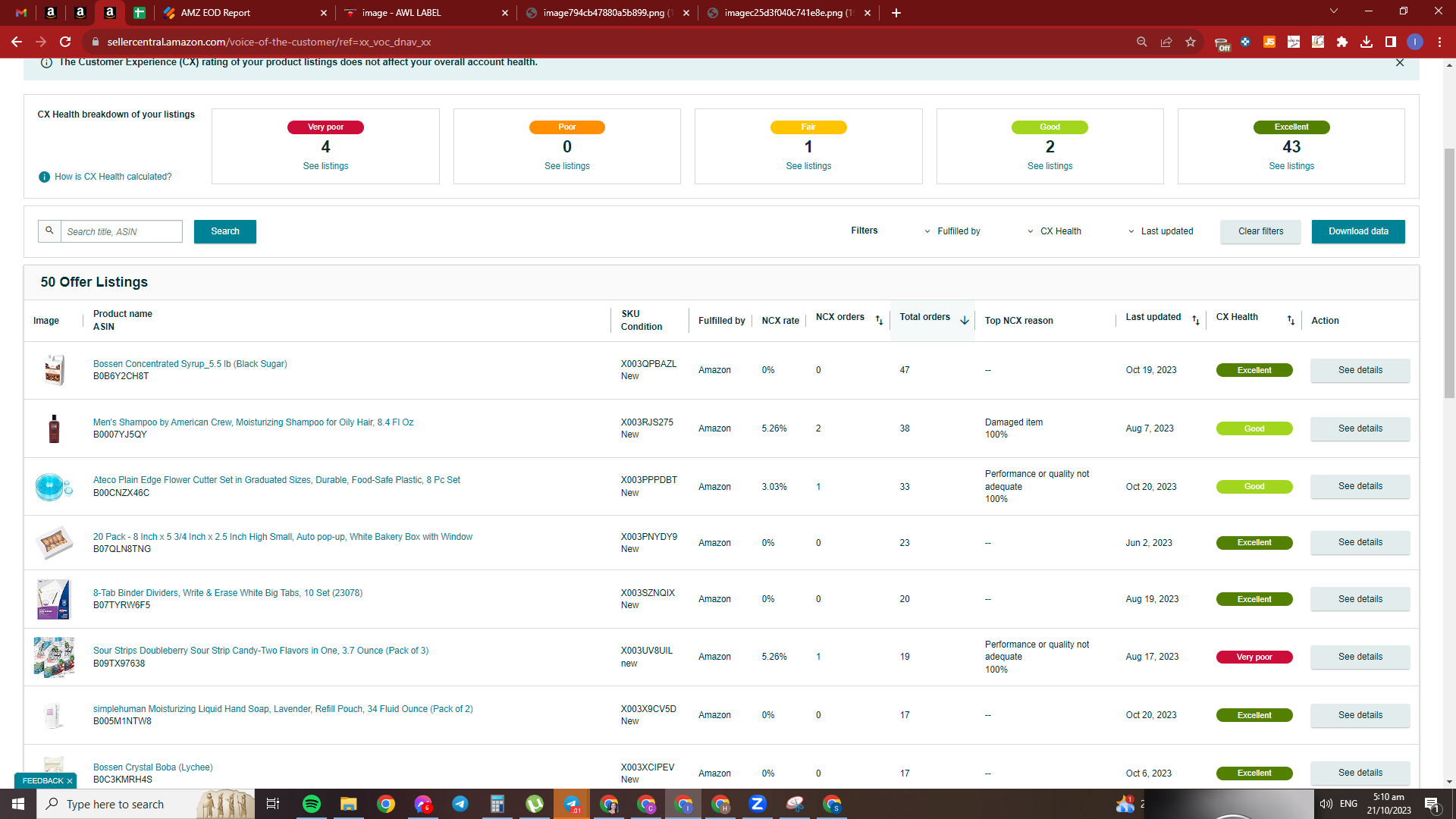The height and width of the screenshot is (819, 1456).
Task: Sort listings by Total orders arrow
Action: tap(965, 320)
